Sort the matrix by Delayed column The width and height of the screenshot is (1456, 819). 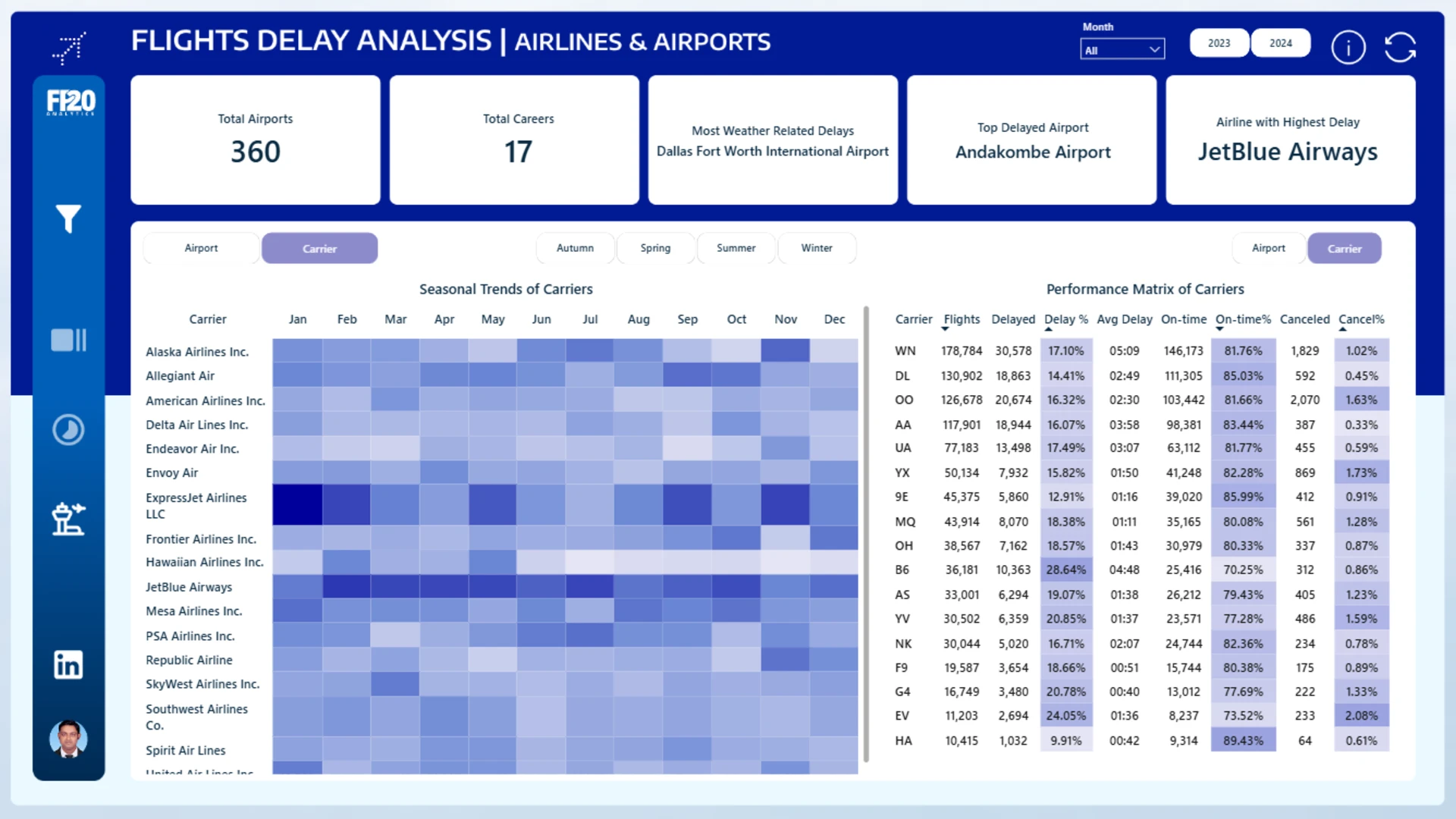[1013, 319]
